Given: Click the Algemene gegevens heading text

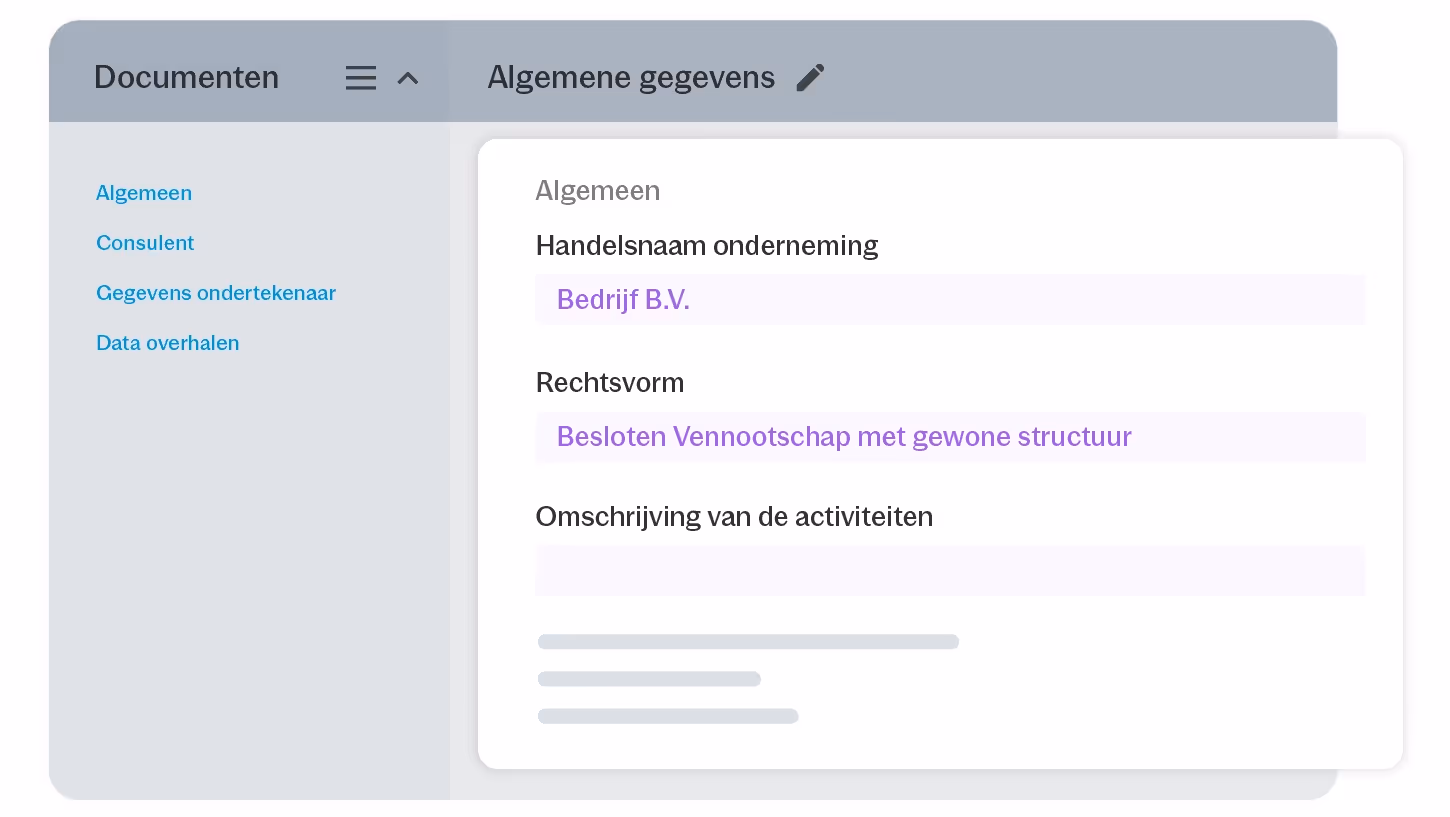Looking at the screenshot, I should coord(631,78).
